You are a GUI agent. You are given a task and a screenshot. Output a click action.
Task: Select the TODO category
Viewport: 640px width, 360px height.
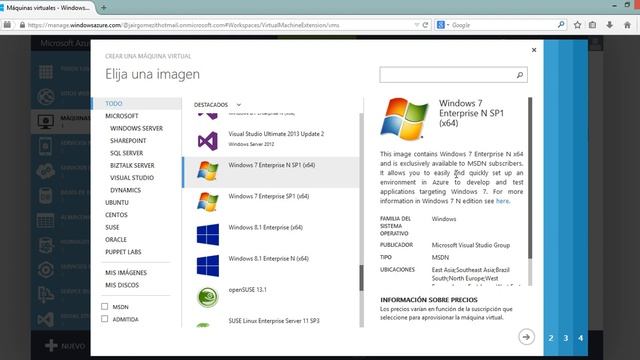[114, 103]
